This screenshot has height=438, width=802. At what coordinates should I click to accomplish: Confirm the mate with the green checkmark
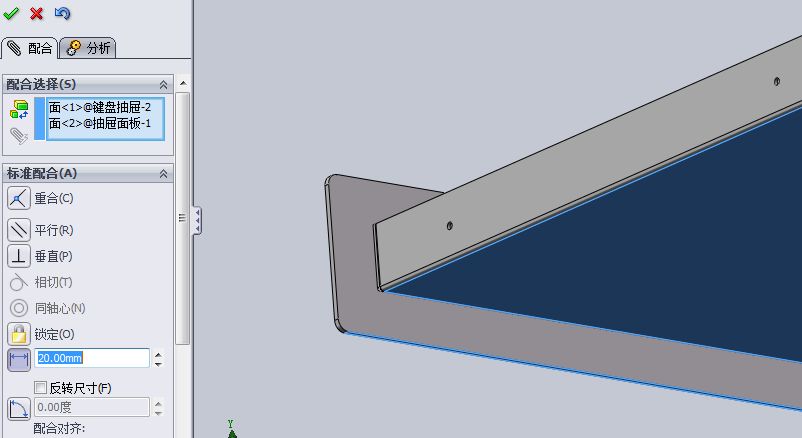click(11, 13)
